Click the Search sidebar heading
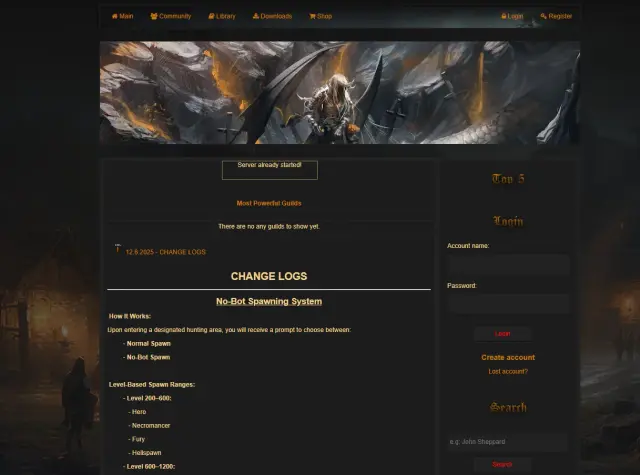The height and width of the screenshot is (475, 640). [x=508, y=407]
